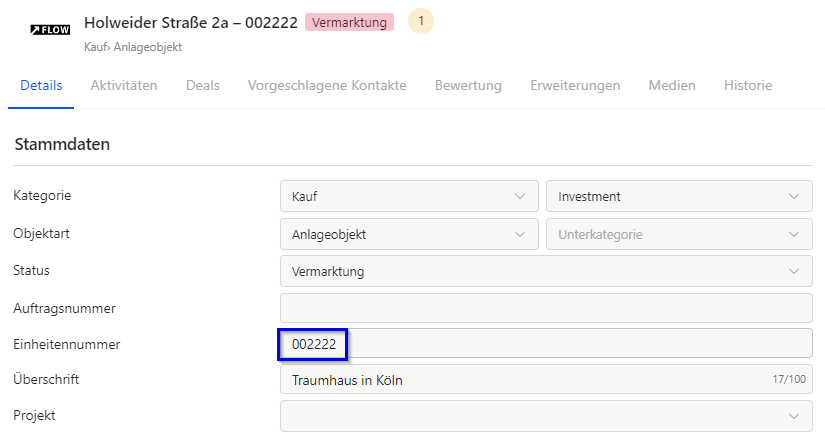
Task: Go to Vorgeschlagene Kontakte tab
Action: pos(327,86)
